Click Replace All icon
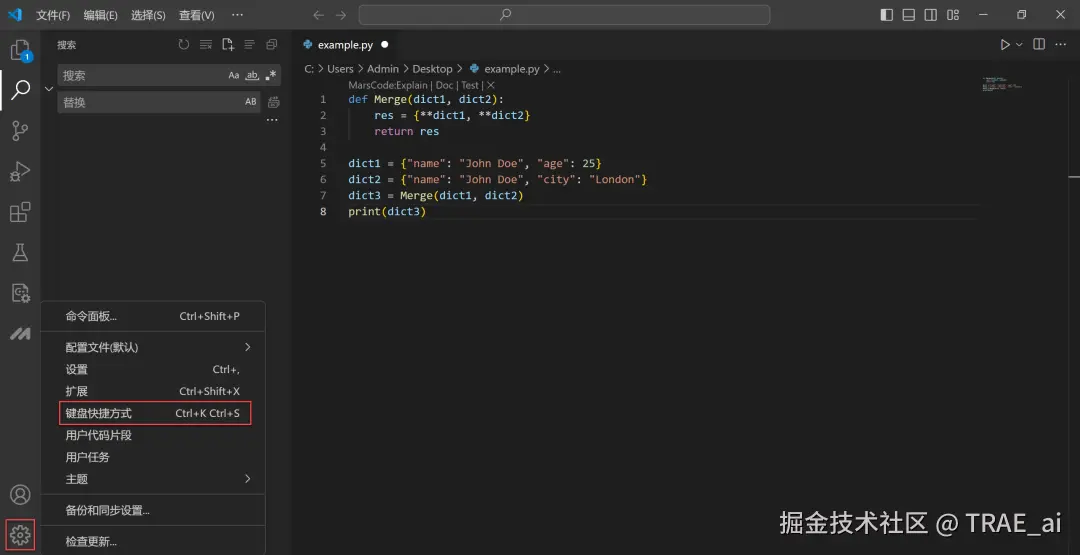Image resolution: width=1080 pixels, height=555 pixels. click(273, 103)
